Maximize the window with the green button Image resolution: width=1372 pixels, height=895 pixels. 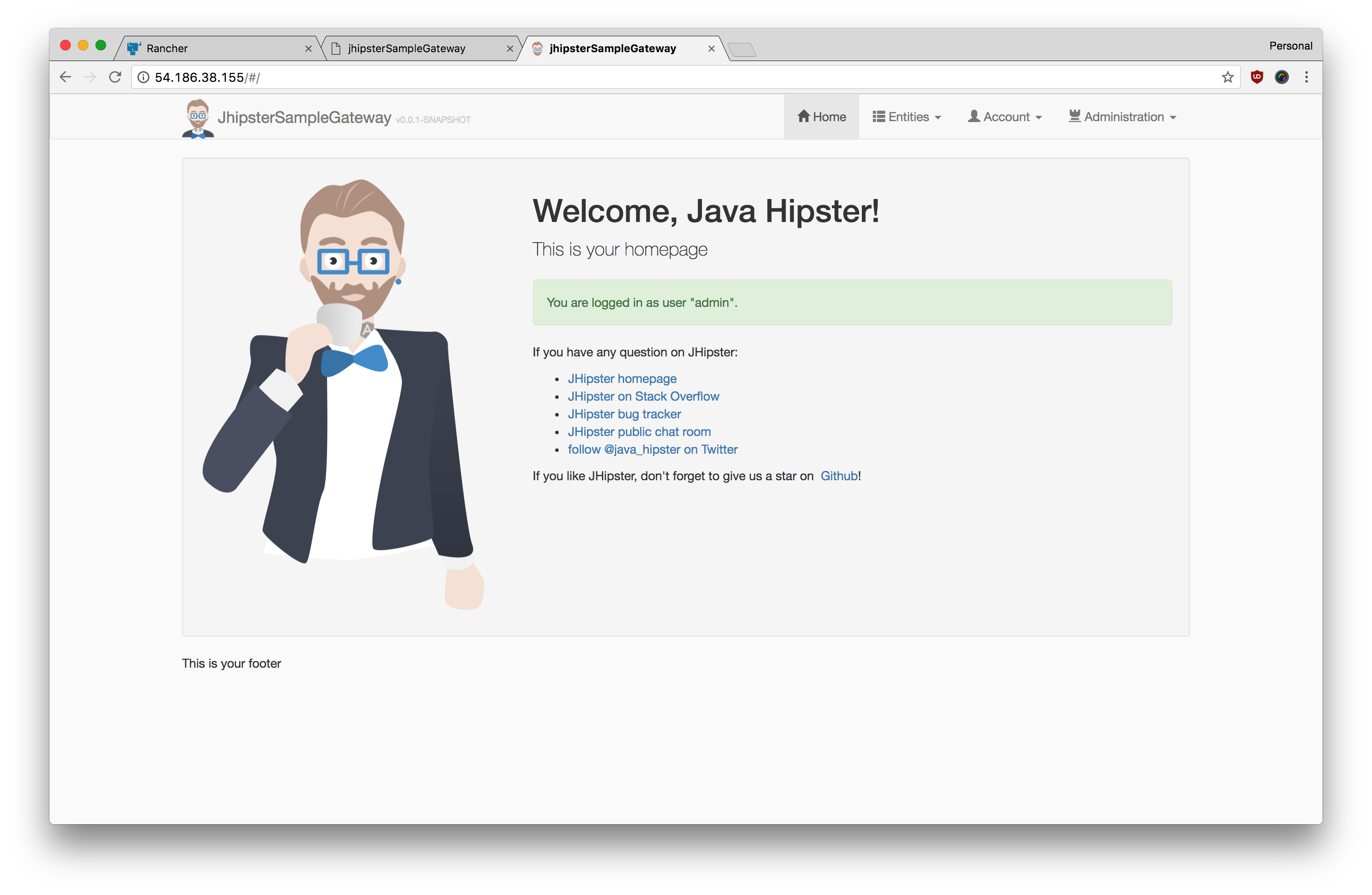(x=101, y=46)
